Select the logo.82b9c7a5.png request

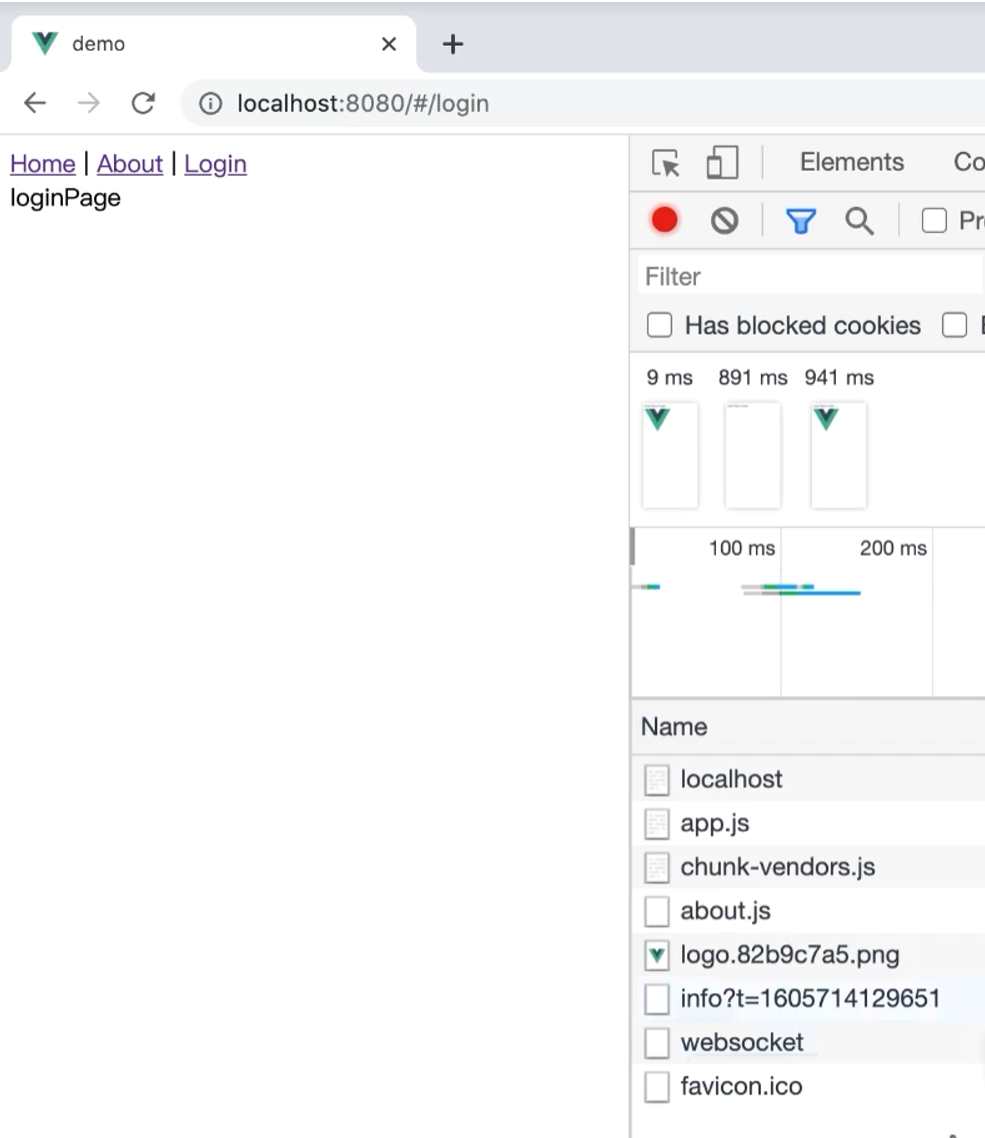[789, 955]
